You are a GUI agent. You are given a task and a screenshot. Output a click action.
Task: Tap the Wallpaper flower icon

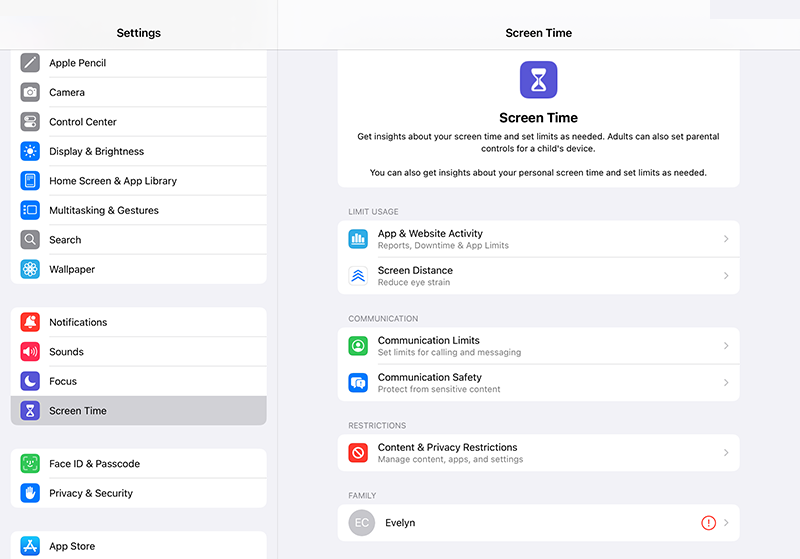[30, 270]
